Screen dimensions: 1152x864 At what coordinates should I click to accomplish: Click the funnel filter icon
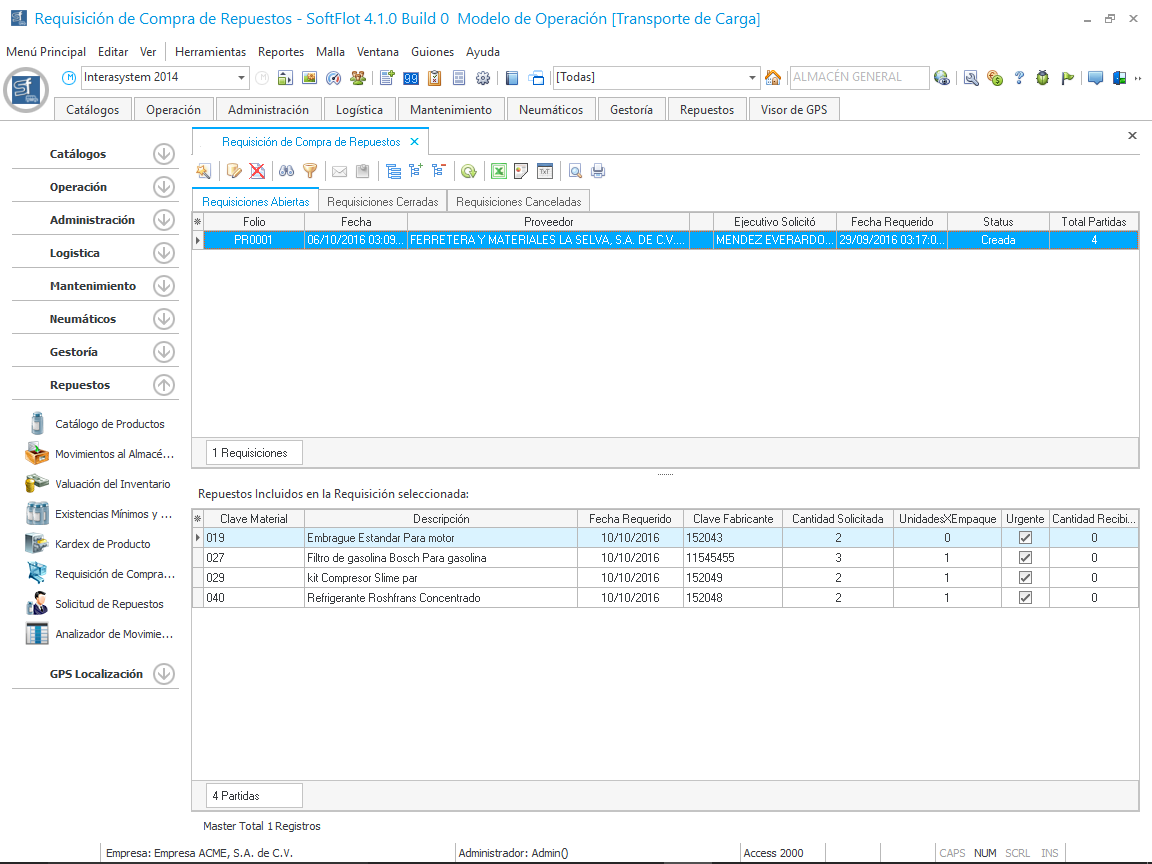pos(310,171)
